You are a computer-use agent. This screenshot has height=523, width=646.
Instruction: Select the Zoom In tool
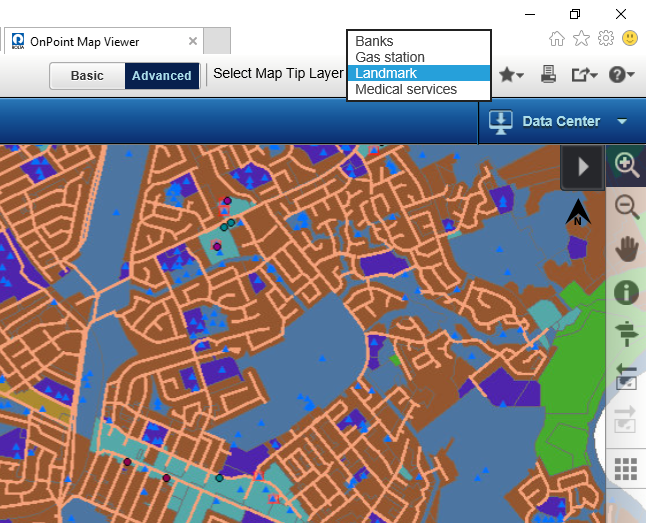[x=627, y=165]
